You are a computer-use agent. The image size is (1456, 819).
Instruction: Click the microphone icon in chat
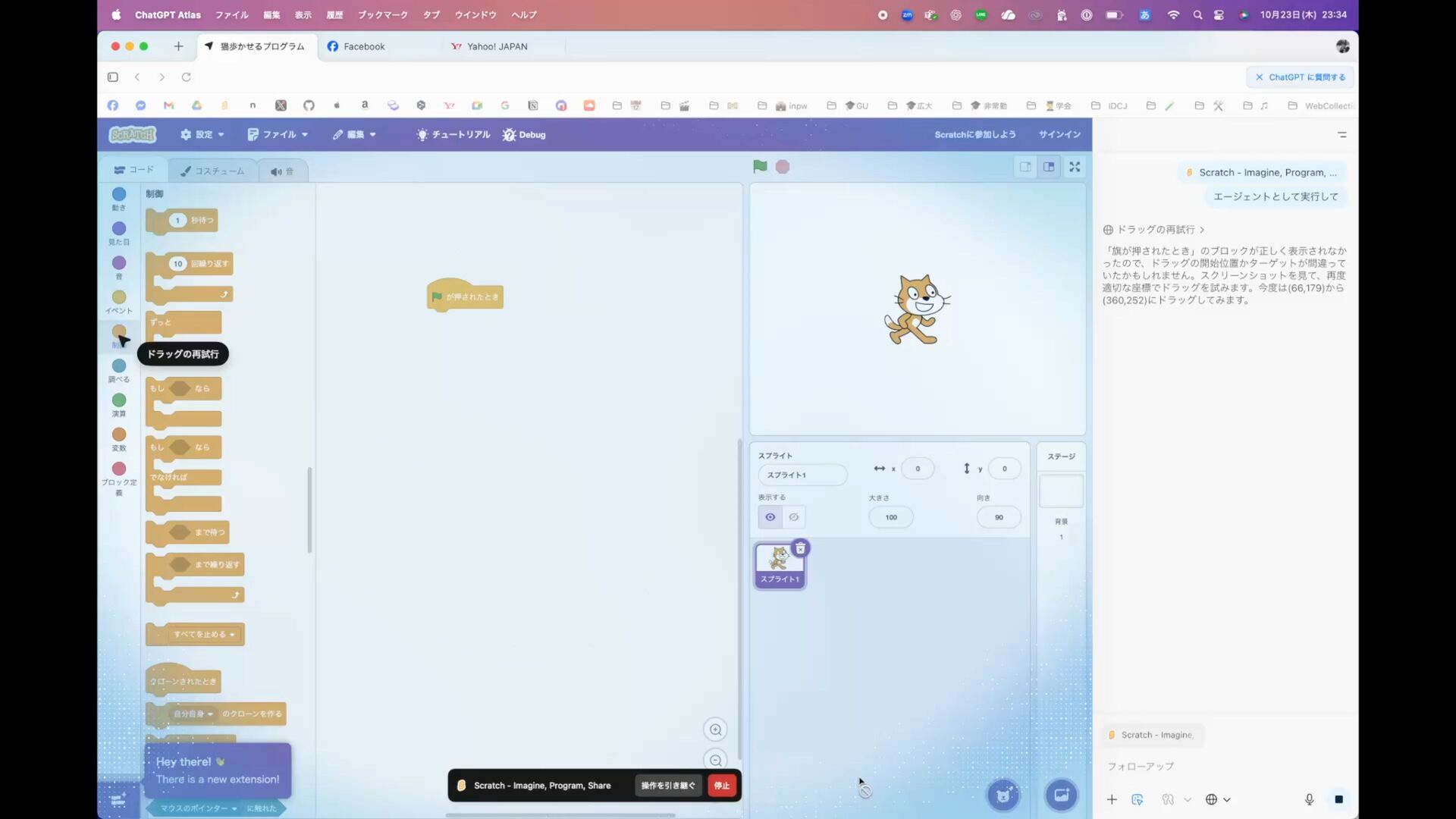[1309, 799]
